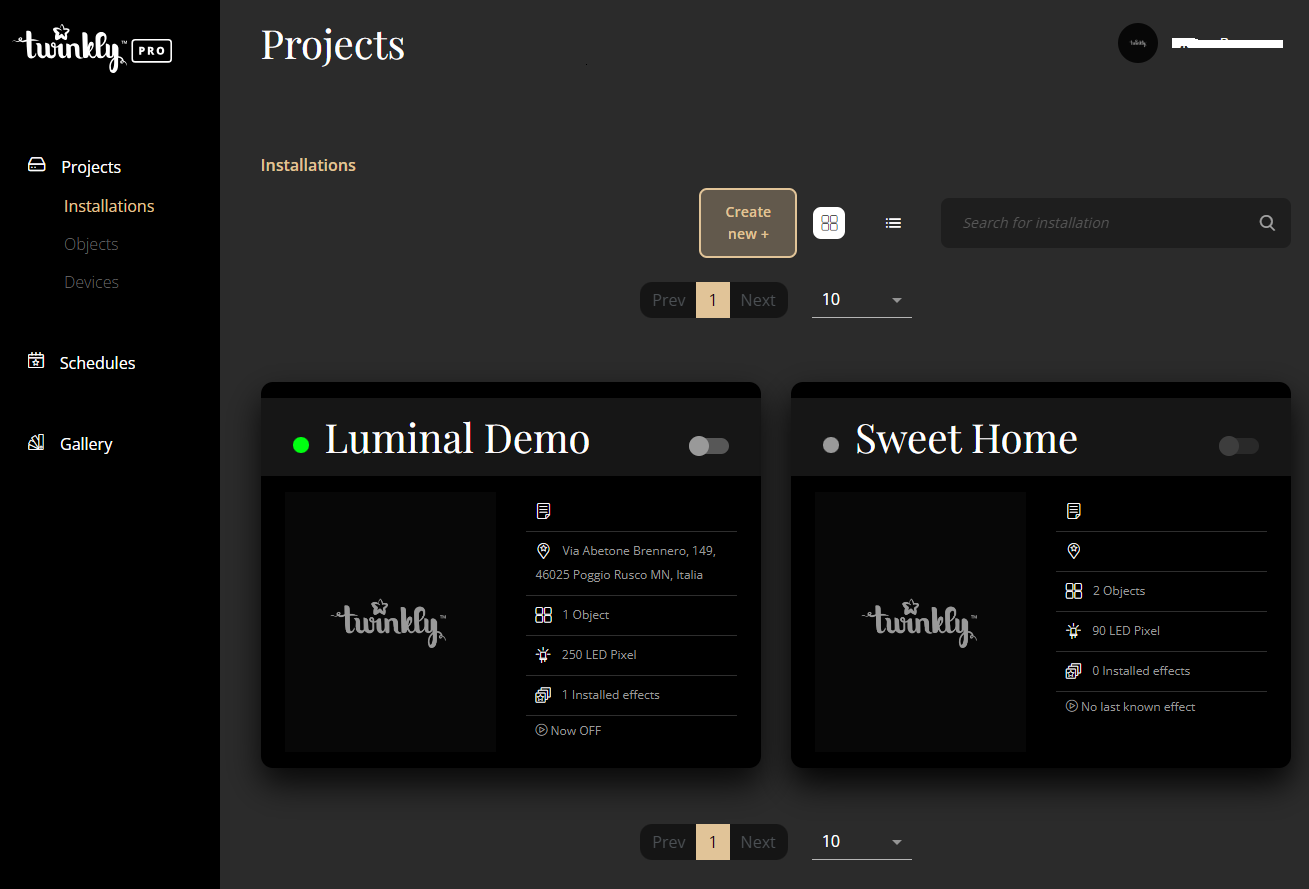Image resolution: width=1309 pixels, height=889 pixels.
Task: Click the search magnifier icon
Action: tap(1267, 223)
